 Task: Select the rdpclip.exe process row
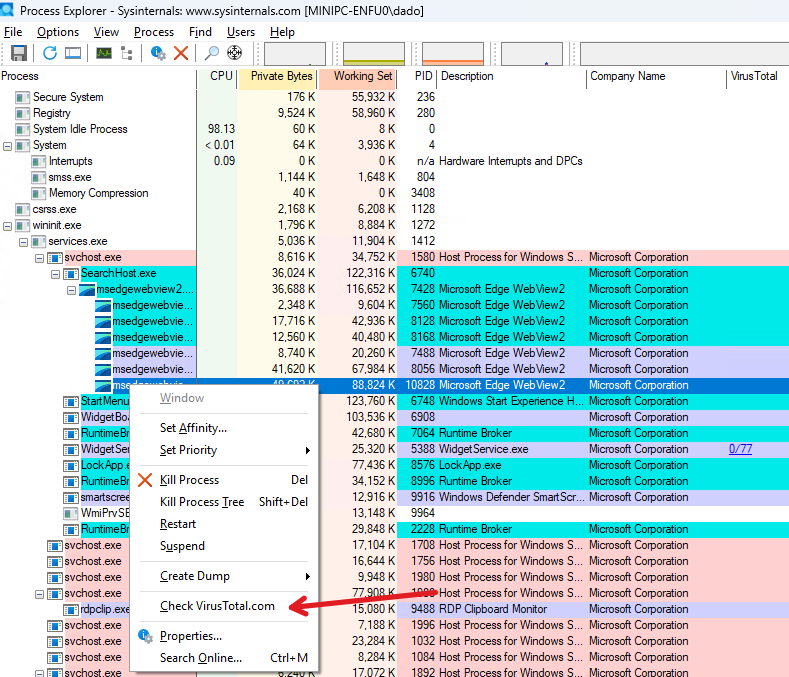[105, 609]
